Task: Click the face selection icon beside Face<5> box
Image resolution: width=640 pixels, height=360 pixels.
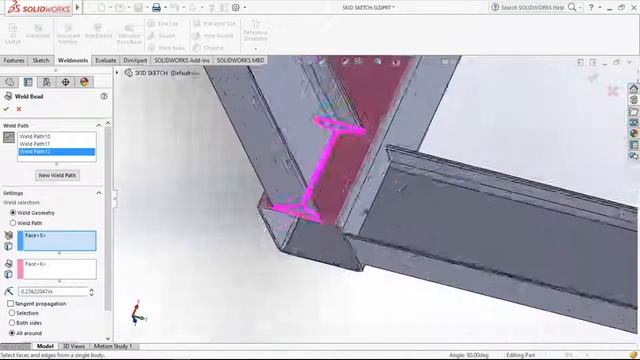Action: coord(9,236)
